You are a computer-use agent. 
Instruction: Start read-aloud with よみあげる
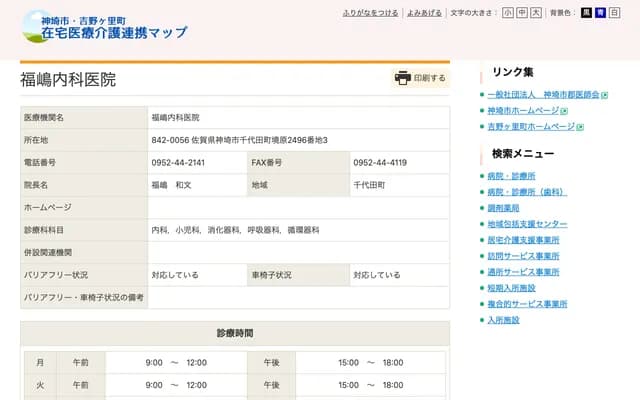[x=426, y=13]
